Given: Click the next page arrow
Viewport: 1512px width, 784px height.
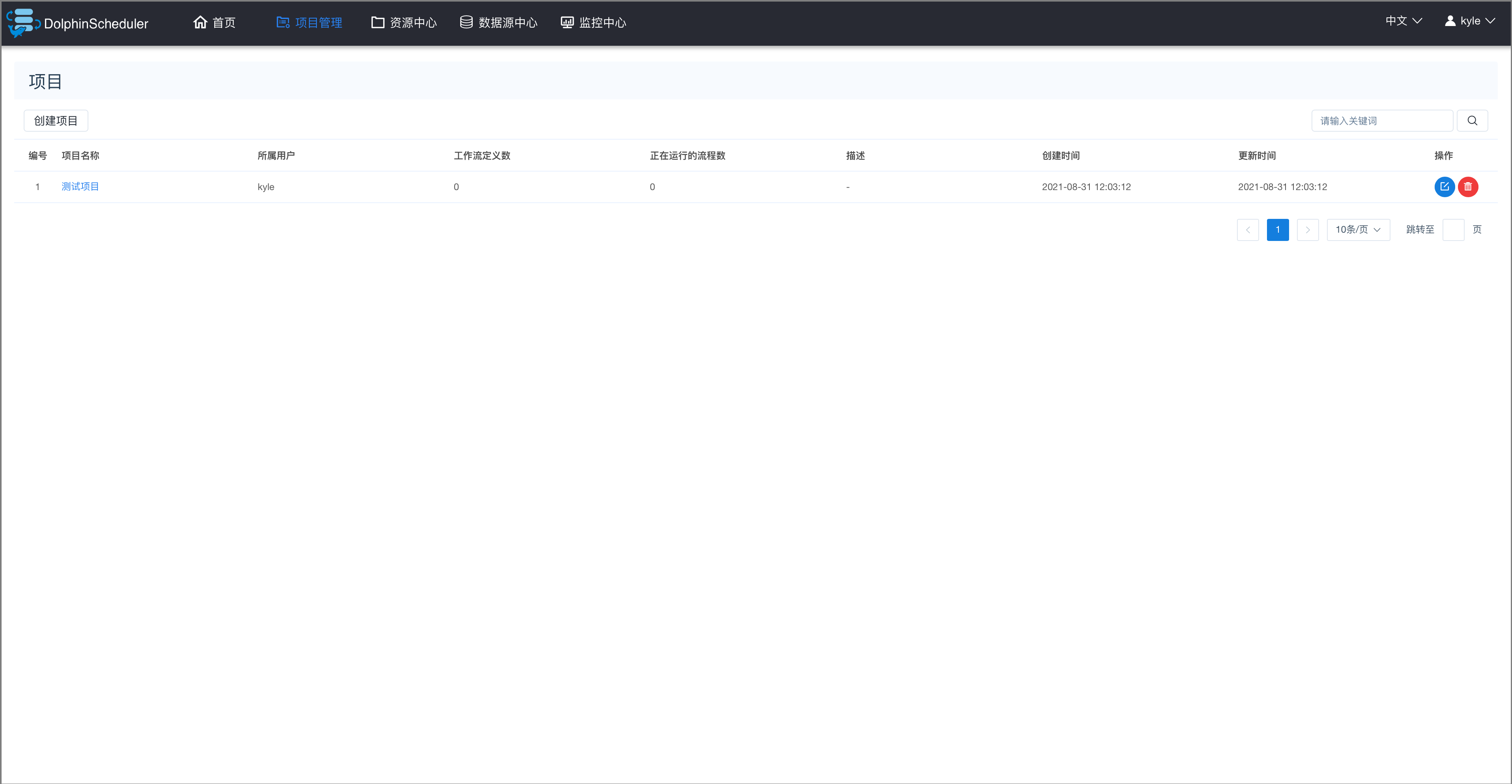Looking at the screenshot, I should coord(1308,230).
